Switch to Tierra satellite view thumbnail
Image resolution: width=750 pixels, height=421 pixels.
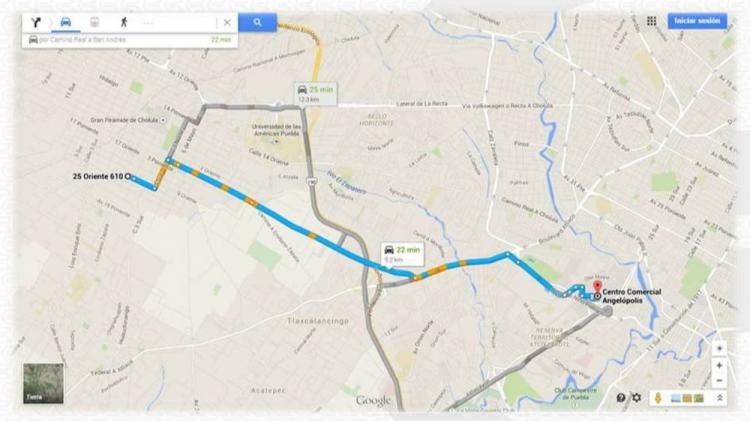pos(43,383)
